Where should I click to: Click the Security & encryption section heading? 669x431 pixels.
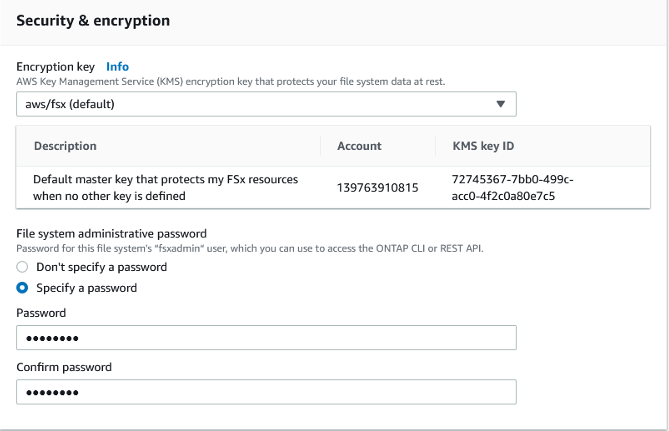pyautogui.click(x=93, y=21)
